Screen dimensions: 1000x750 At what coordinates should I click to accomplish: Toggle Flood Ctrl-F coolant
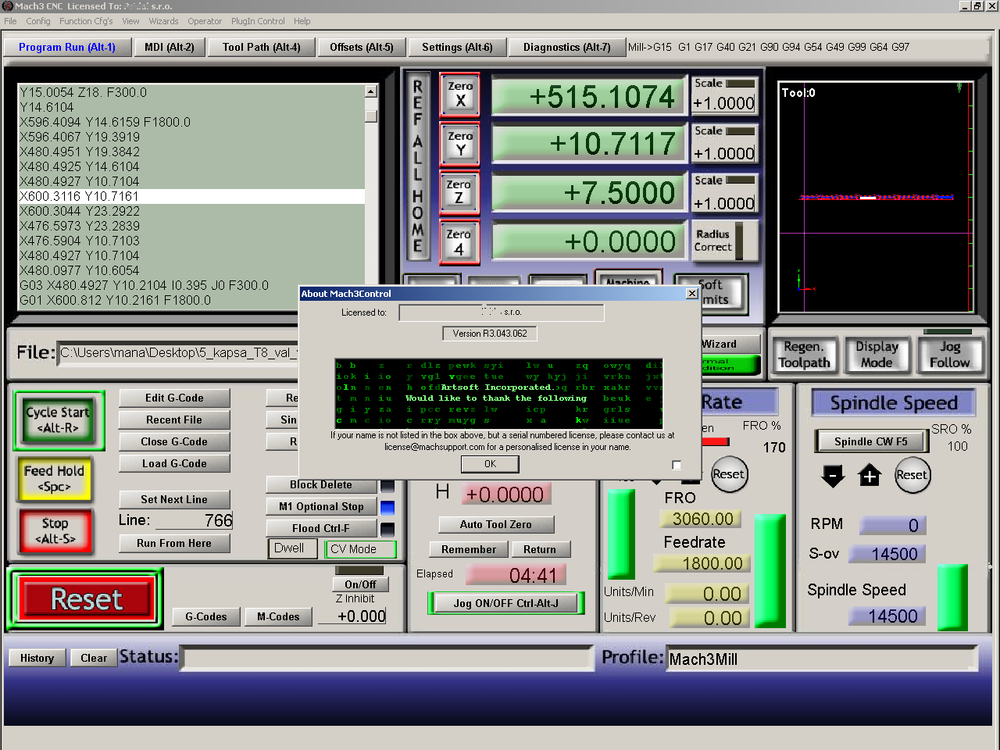coord(320,528)
